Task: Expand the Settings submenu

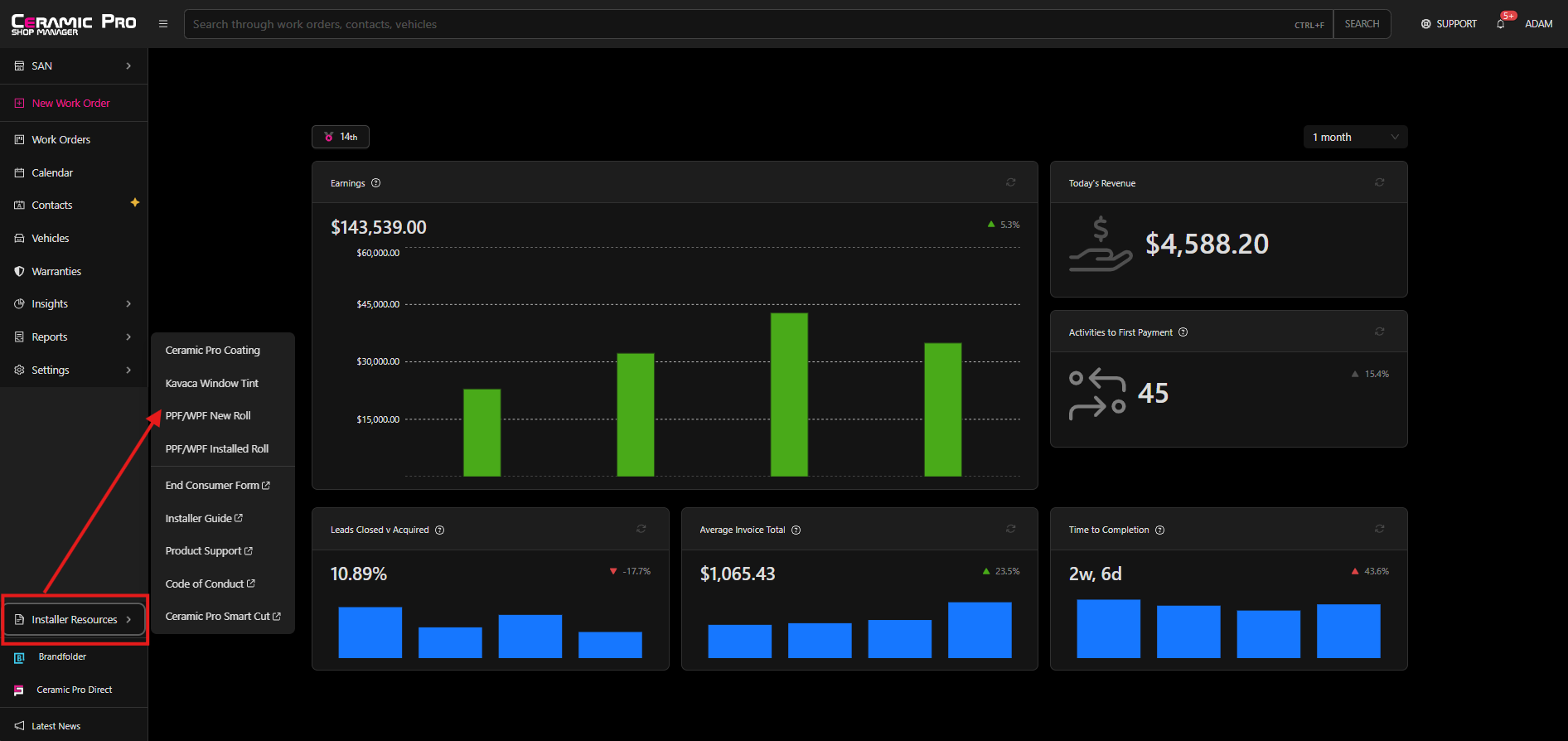Action: [x=74, y=370]
